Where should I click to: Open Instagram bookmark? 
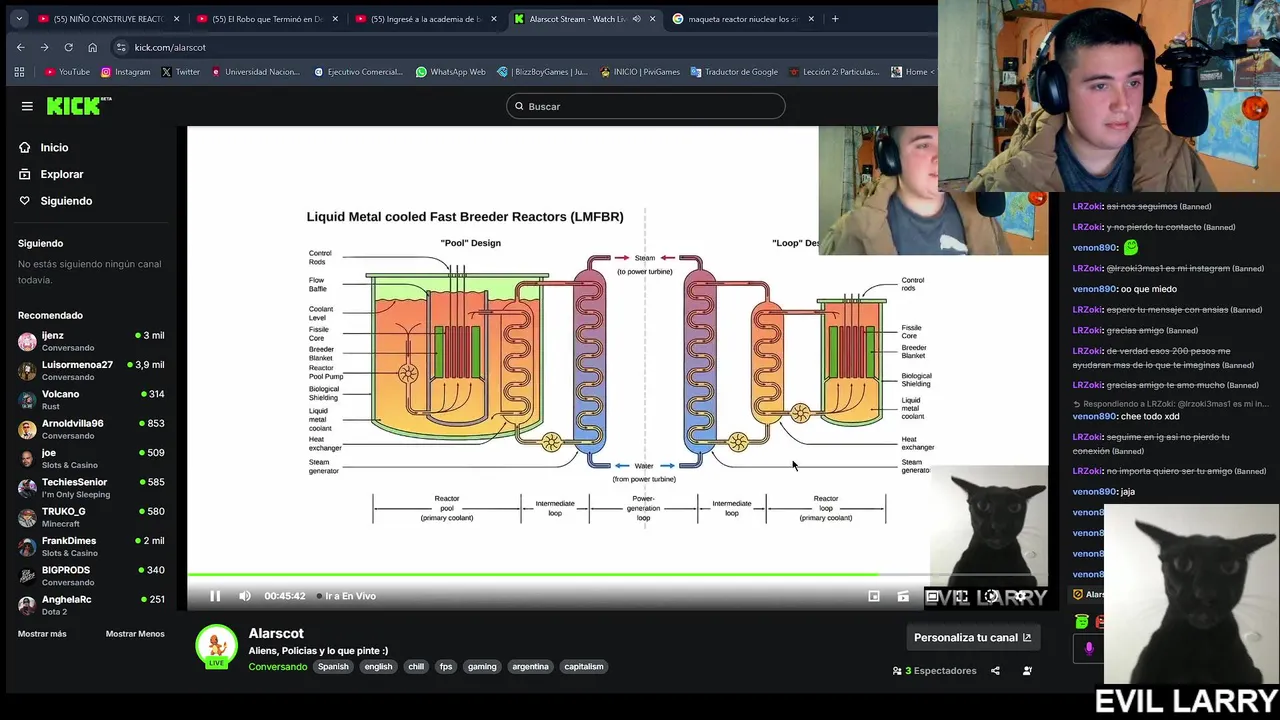point(126,72)
